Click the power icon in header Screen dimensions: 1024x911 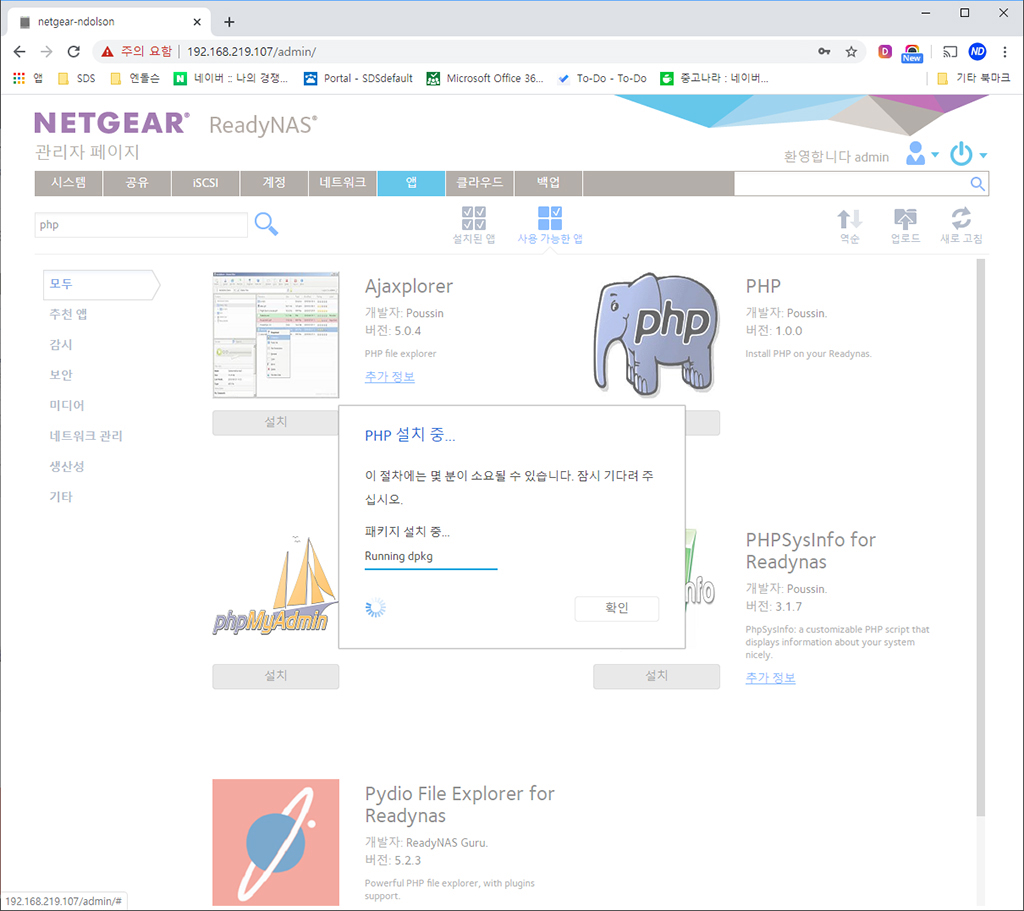coord(961,154)
